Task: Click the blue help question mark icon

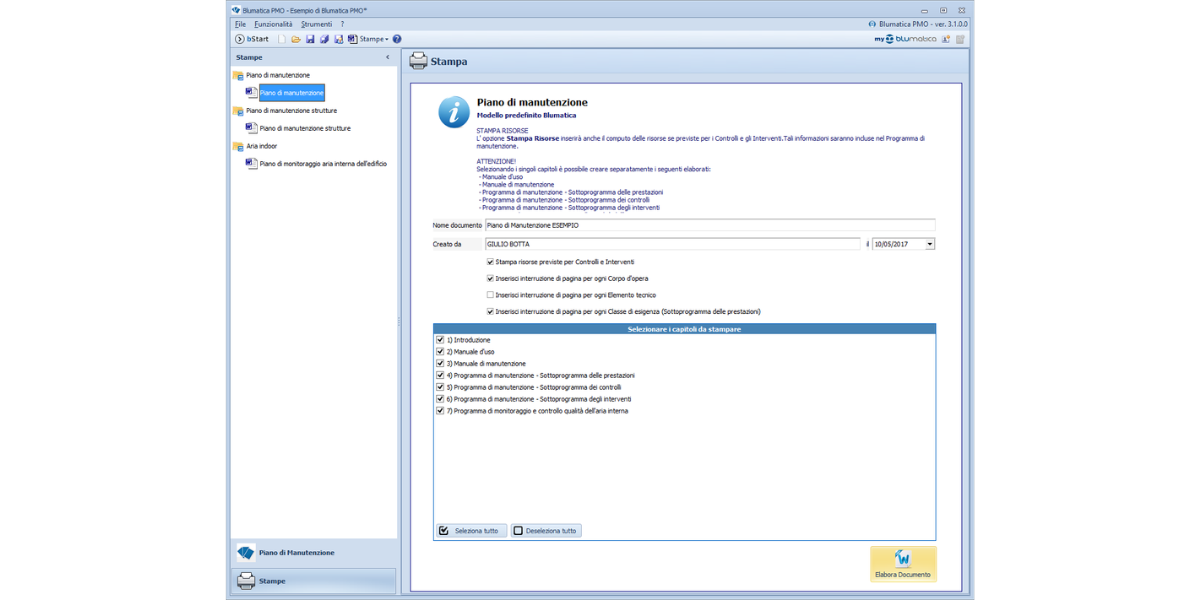Action: pos(397,39)
